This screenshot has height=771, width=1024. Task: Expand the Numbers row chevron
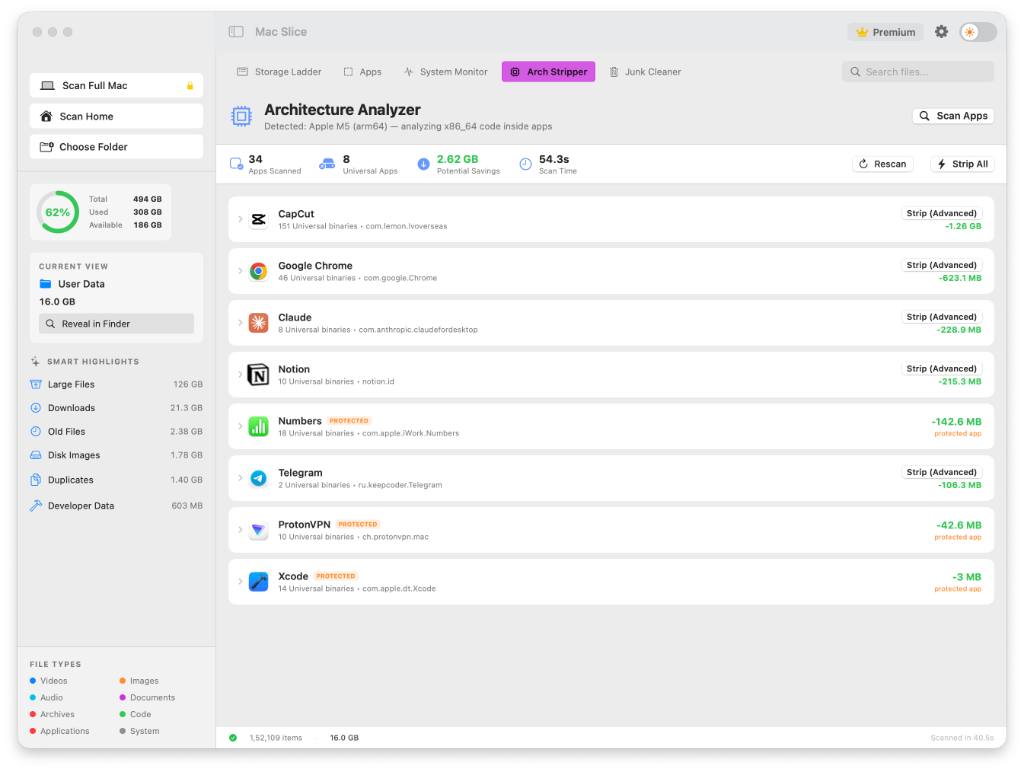pos(240,426)
